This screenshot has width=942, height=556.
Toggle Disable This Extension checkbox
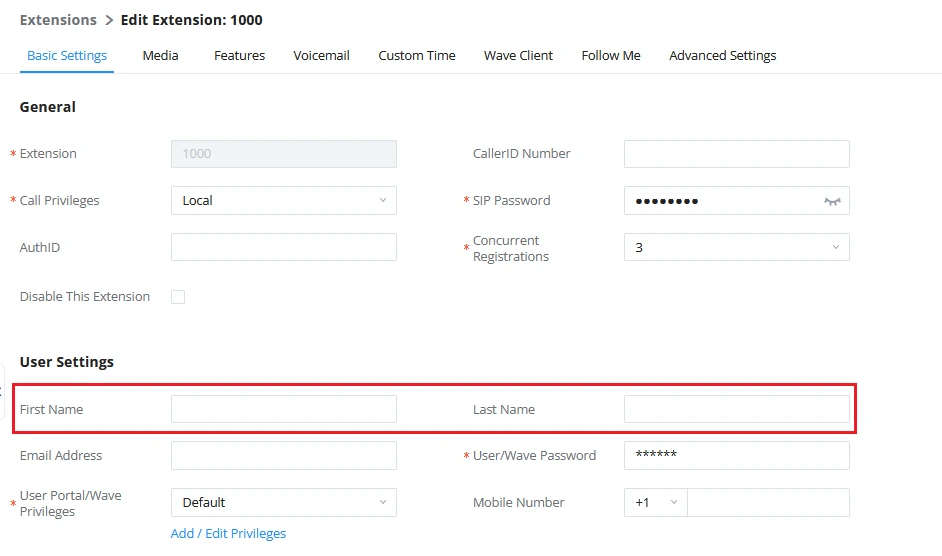178,297
